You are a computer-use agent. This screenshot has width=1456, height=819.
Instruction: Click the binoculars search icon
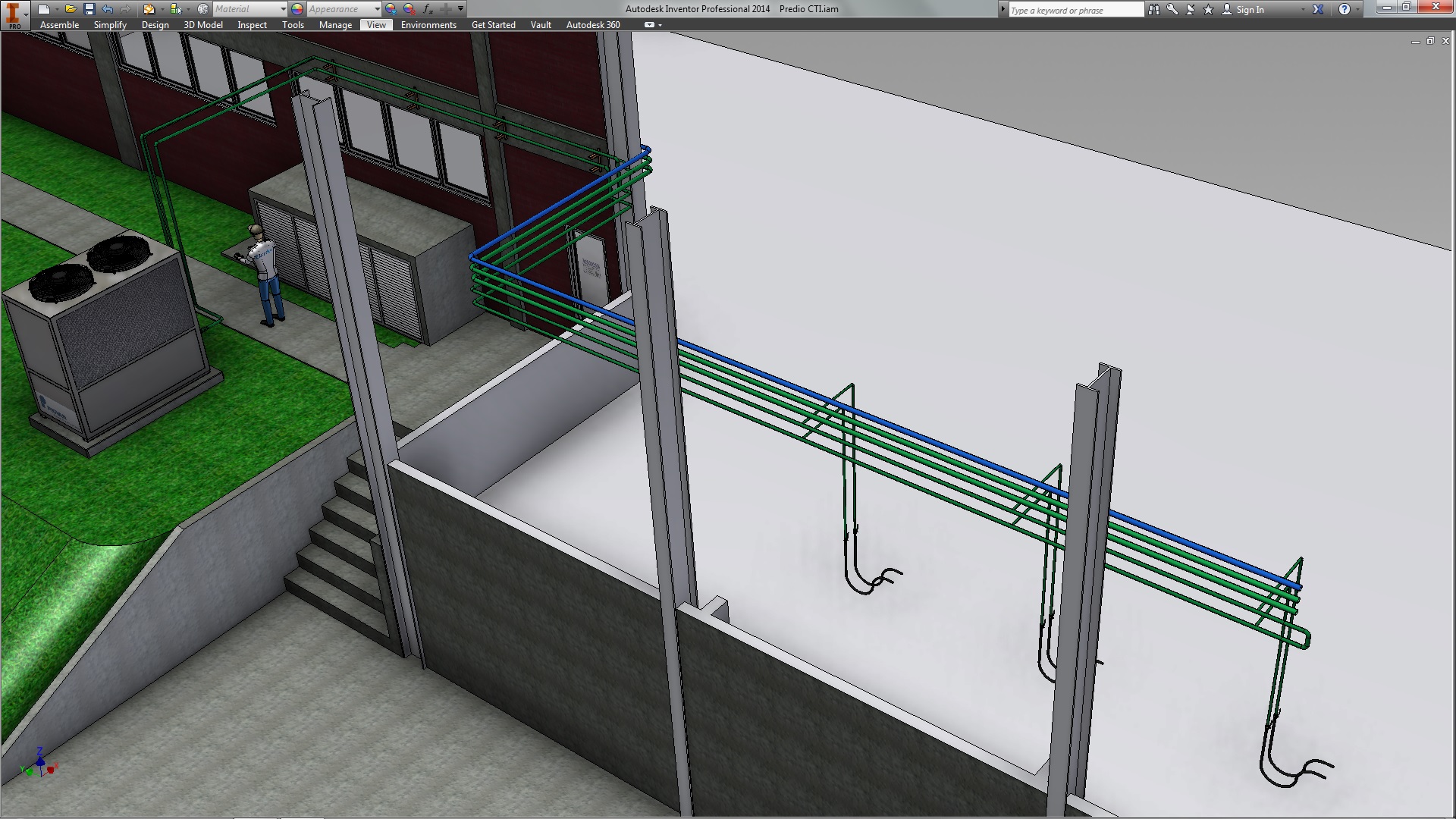tap(1153, 10)
